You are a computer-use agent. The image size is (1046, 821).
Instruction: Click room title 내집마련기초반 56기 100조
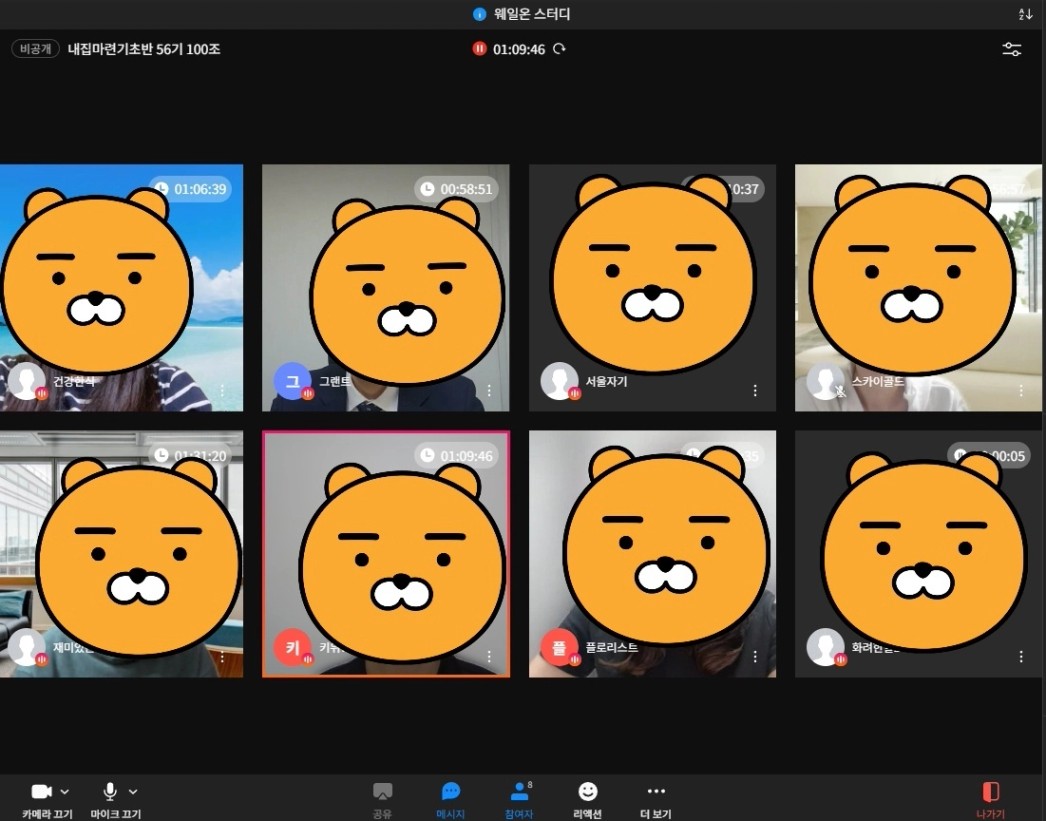pyautogui.click(x=144, y=49)
